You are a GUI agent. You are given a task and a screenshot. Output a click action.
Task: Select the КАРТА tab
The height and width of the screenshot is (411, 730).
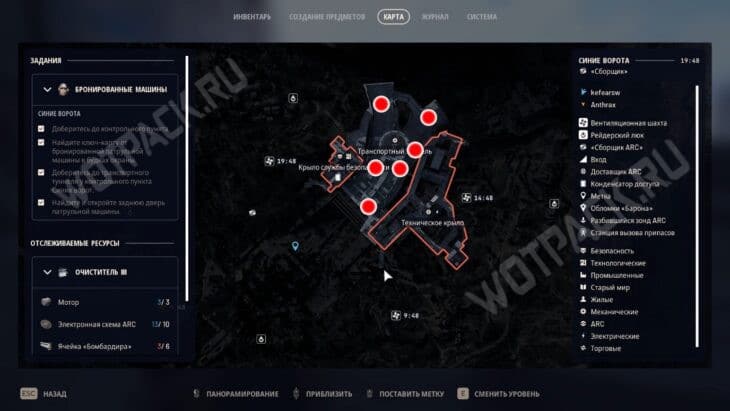[393, 17]
